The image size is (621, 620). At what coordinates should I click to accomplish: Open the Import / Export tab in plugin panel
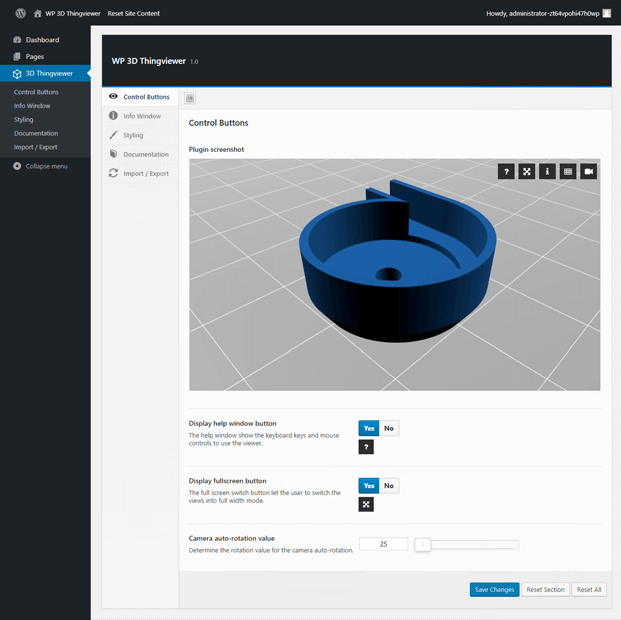coord(140,174)
